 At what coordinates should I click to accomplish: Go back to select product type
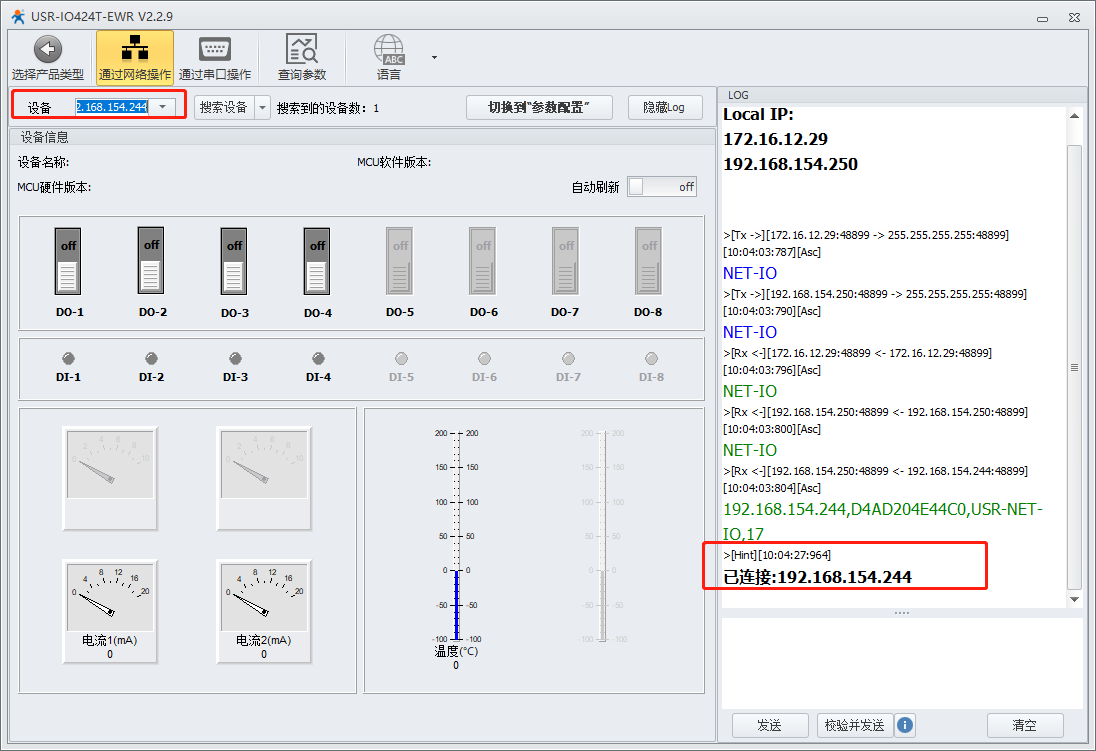[48, 57]
